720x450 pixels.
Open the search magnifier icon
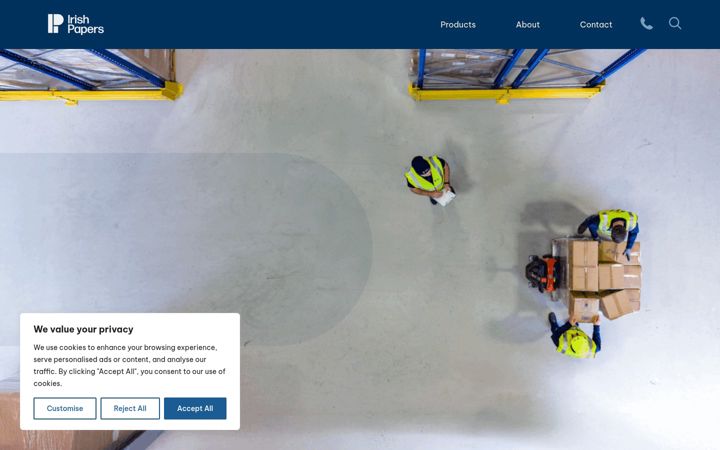click(x=675, y=23)
